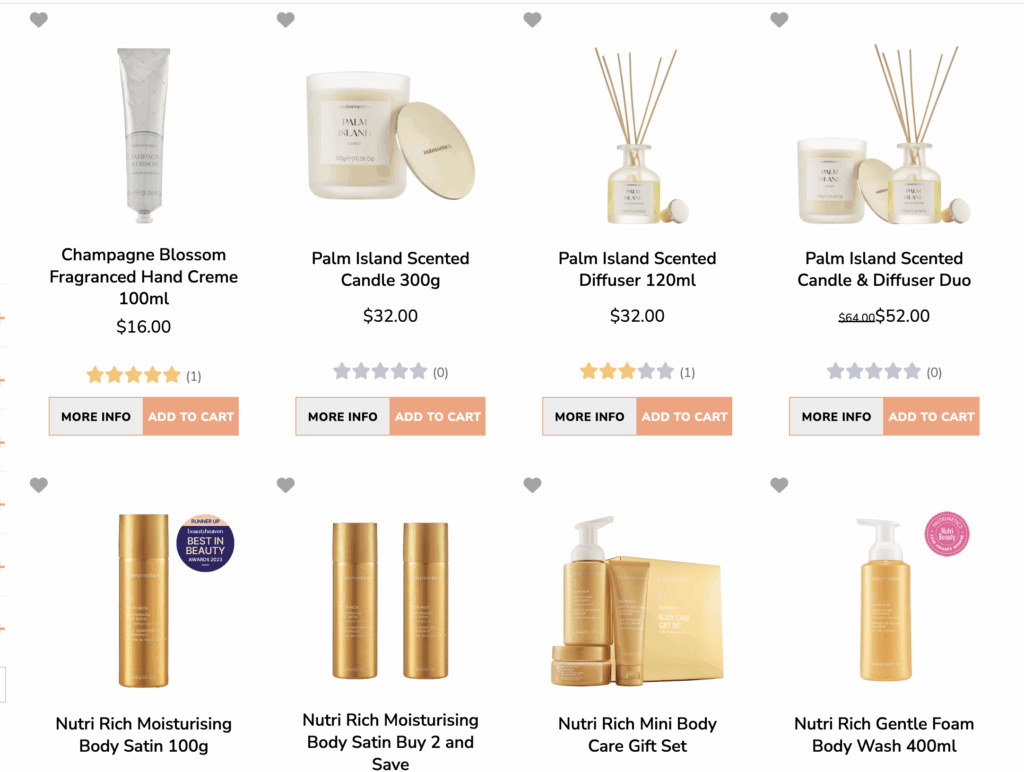Open three-star rating of Palm Island Diffuser
The height and width of the screenshot is (772, 1024).
pos(627,372)
